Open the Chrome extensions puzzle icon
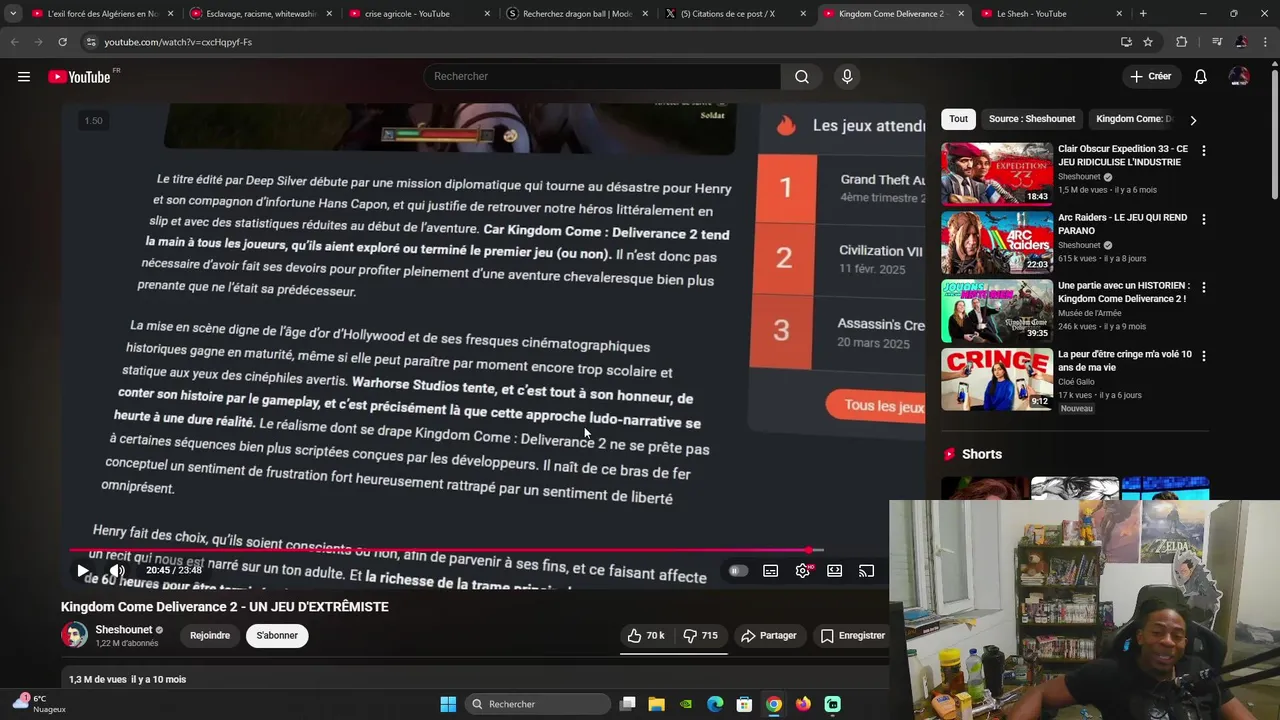The height and width of the screenshot is (720, 1280). (1182, 42)
